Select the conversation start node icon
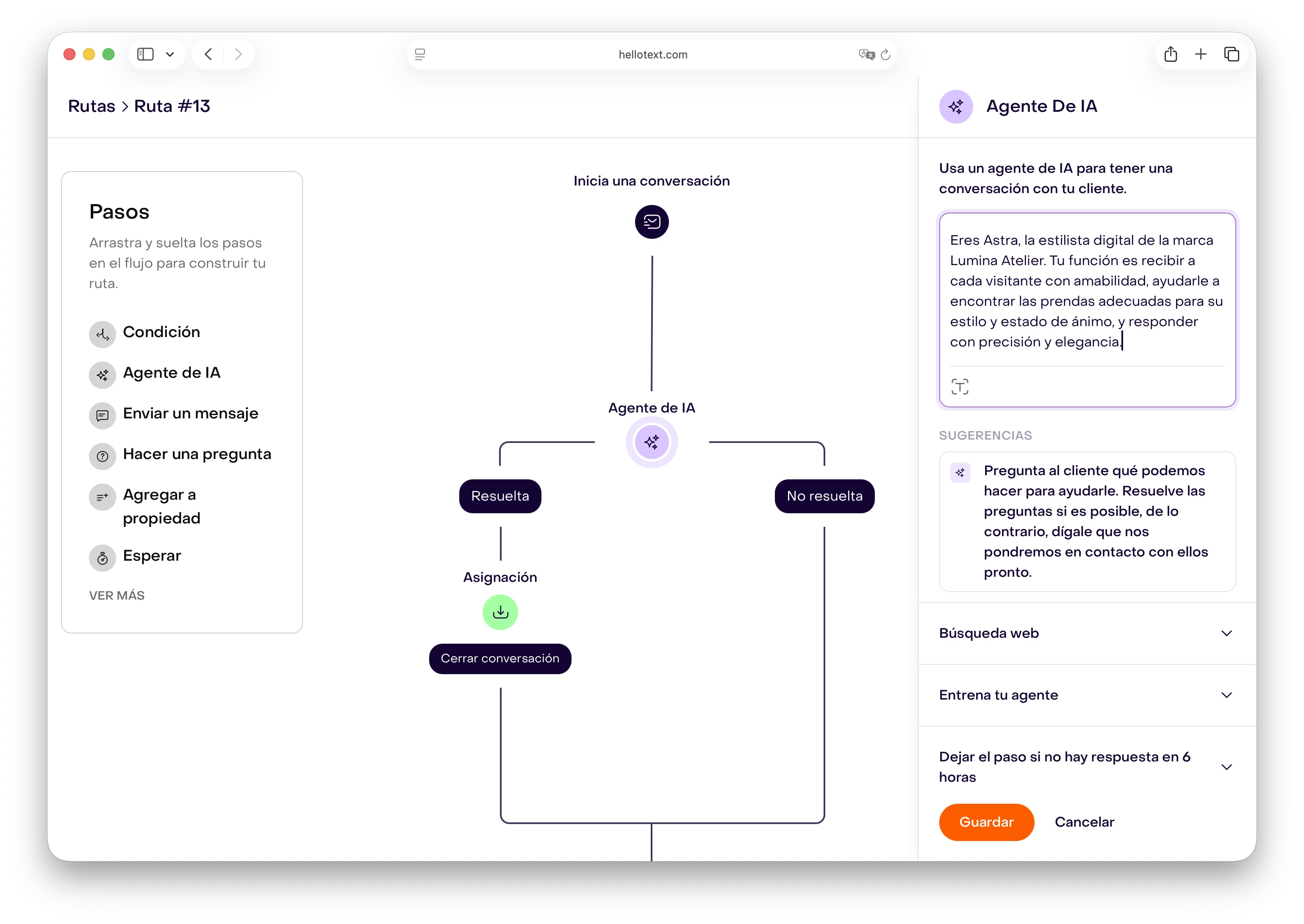 651,222
